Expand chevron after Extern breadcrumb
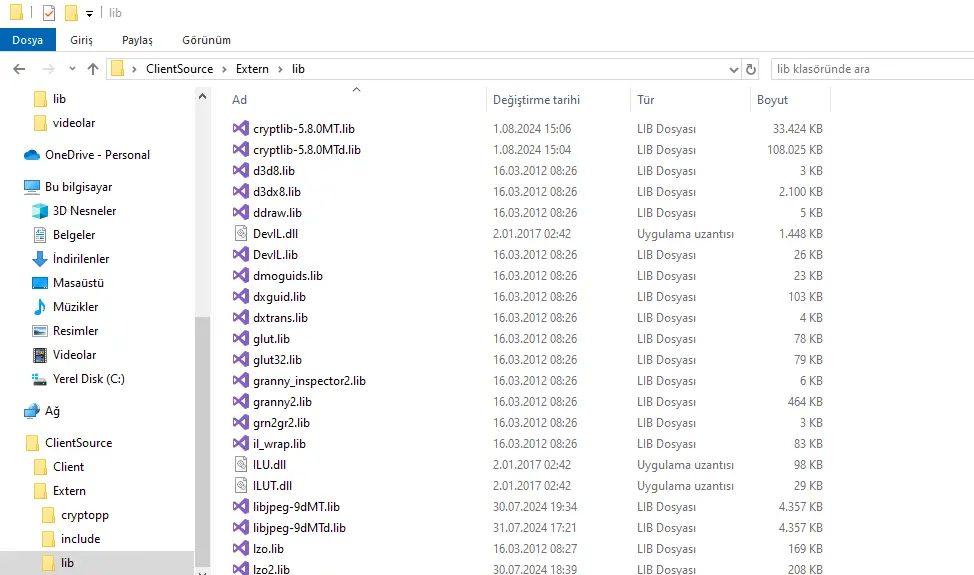The image size is (974, 575). tap(280, 69)
